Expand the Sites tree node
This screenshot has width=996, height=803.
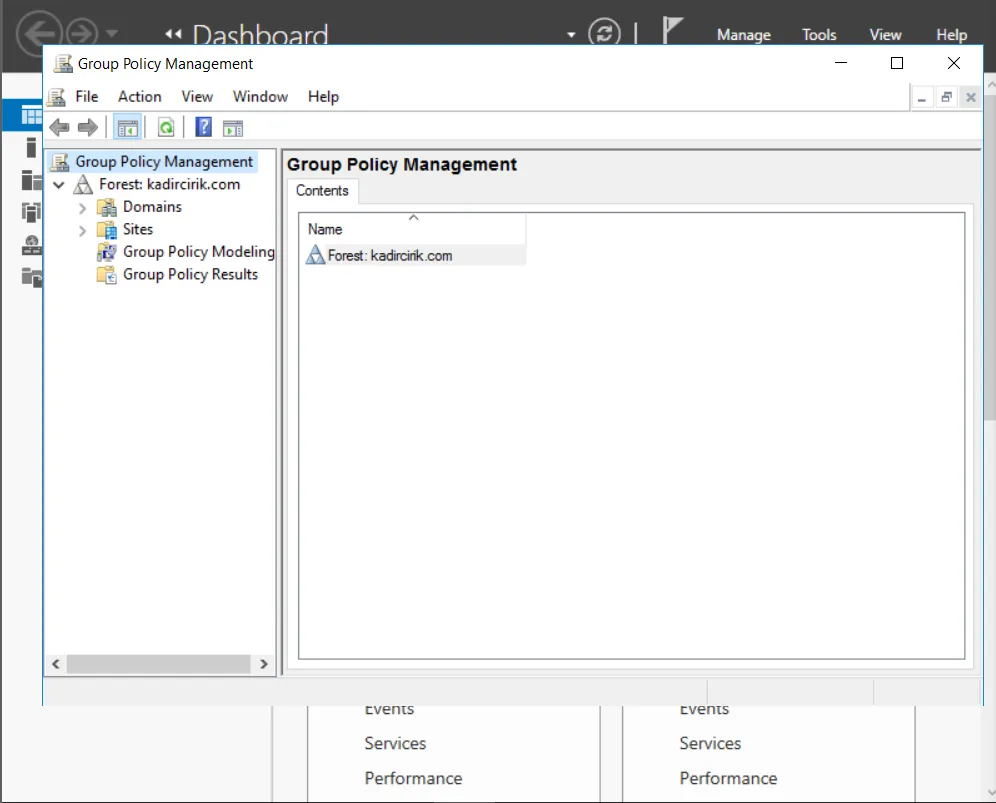[82, 230]
